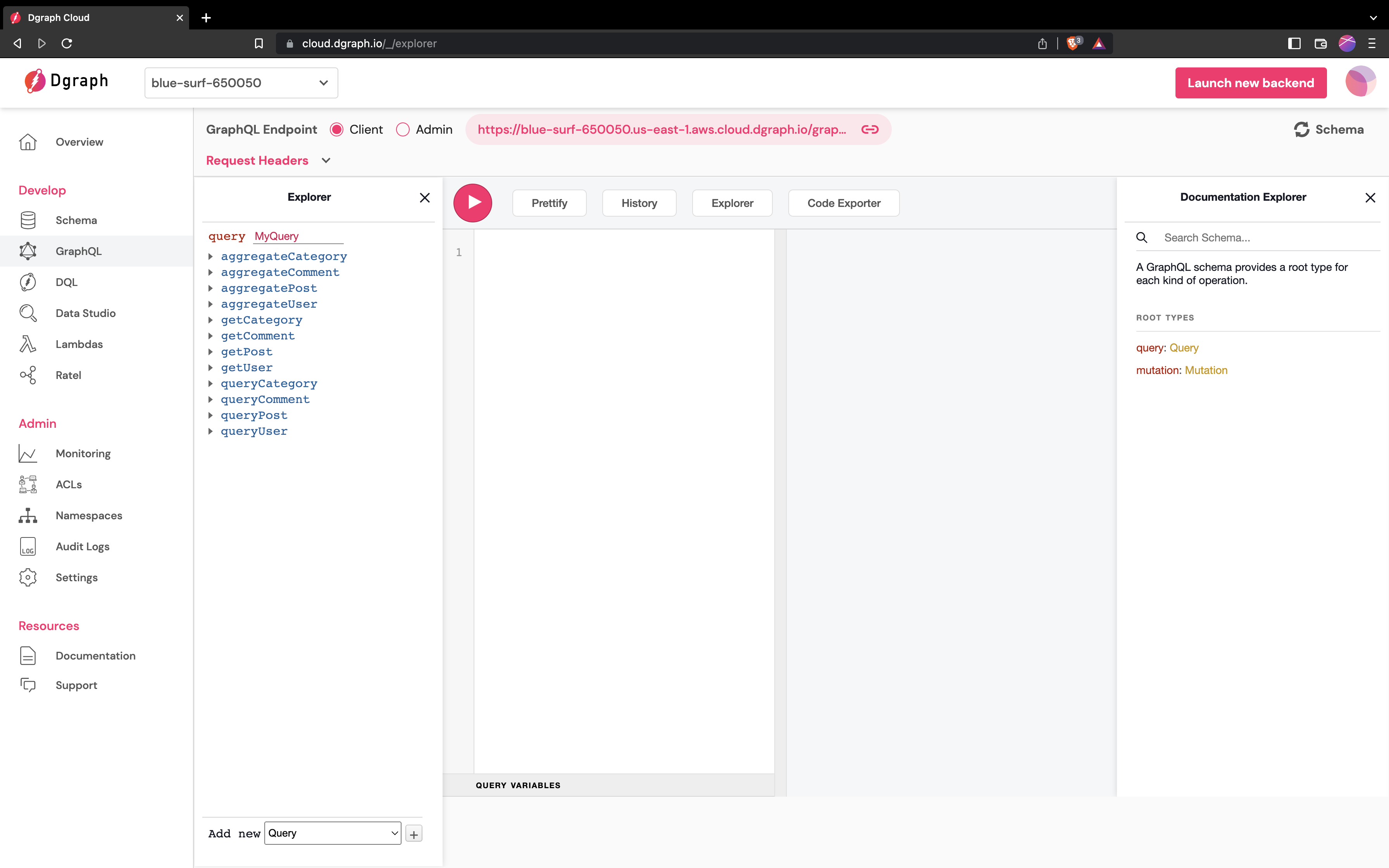The image size is (1389, 868).
Task: Select the Admin radio button
Action: click(x=403, y=130)
